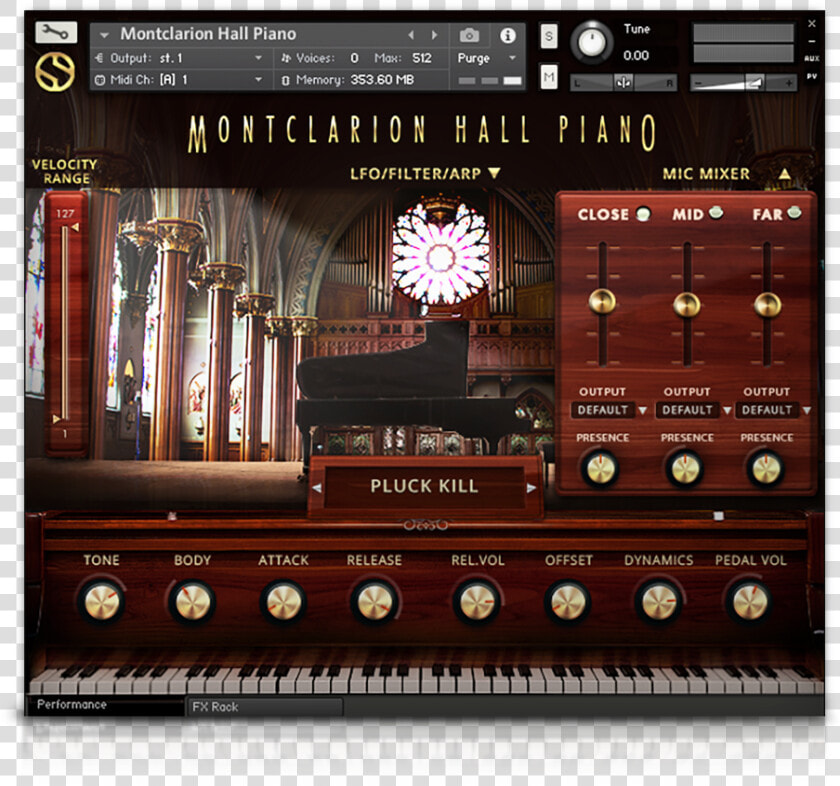
Task: Toggle the FAR mic on/off LED
Action: [x=795, y=212]
